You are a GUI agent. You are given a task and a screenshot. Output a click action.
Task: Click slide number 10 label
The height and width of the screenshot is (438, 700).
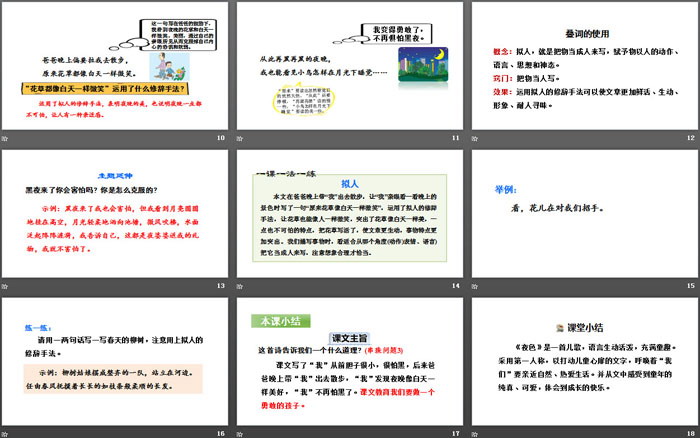pyautogui.click(x=221, y=138)
